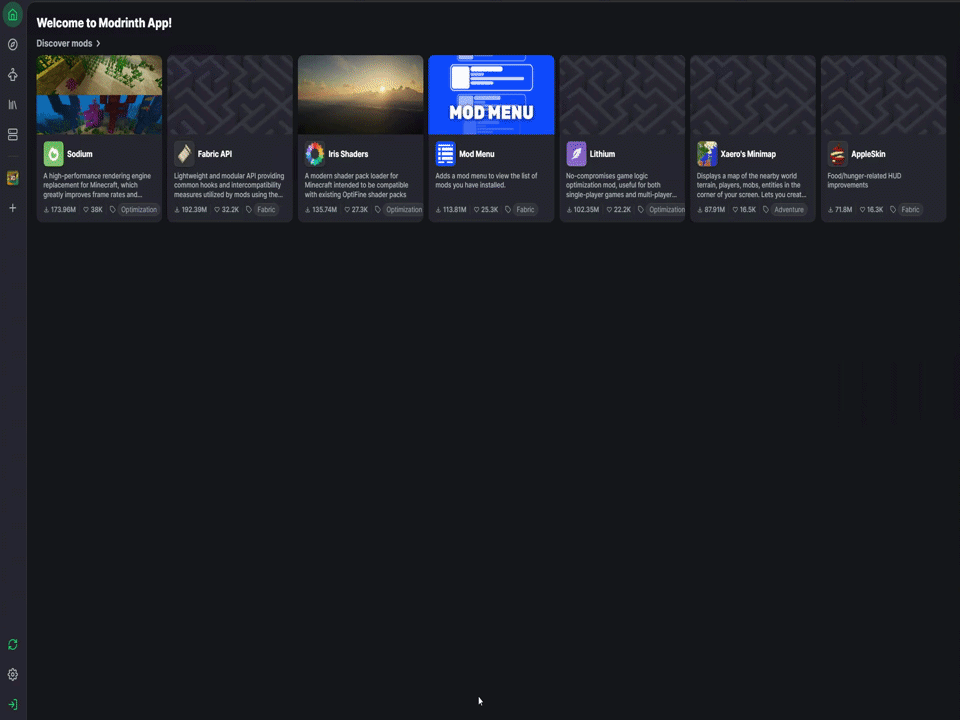Click the Fabric API mod logo icon
This screenshot has width=960, height=720.
(x=184, y=154)
